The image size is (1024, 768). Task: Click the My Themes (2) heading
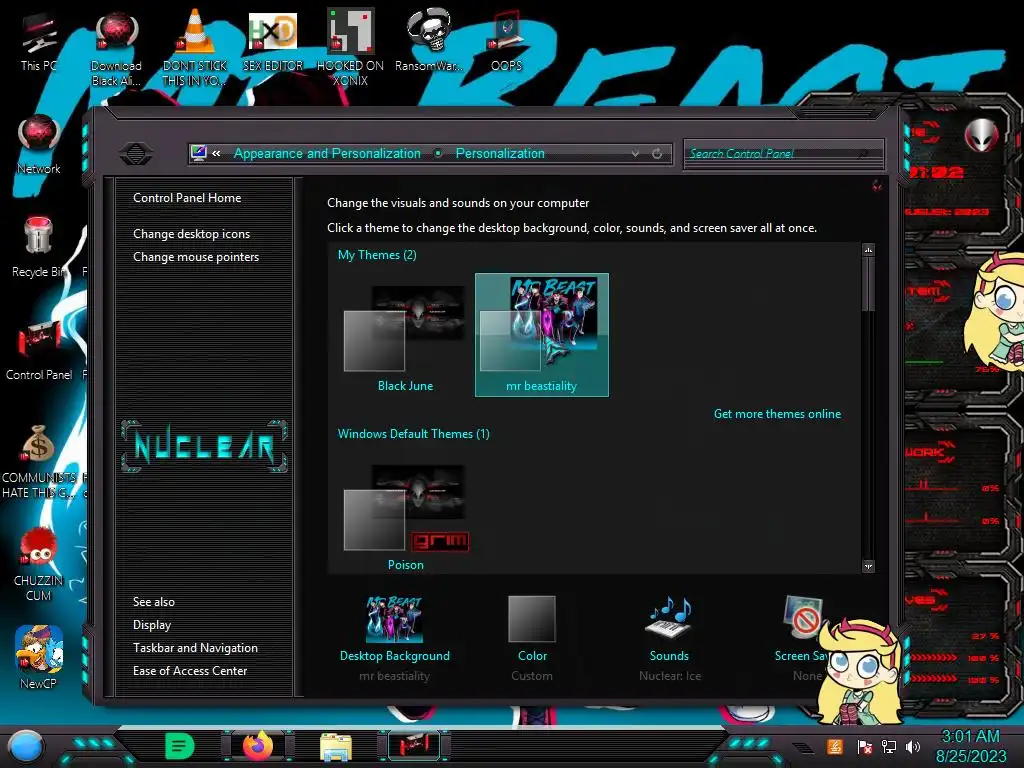[x=377, y=255]
